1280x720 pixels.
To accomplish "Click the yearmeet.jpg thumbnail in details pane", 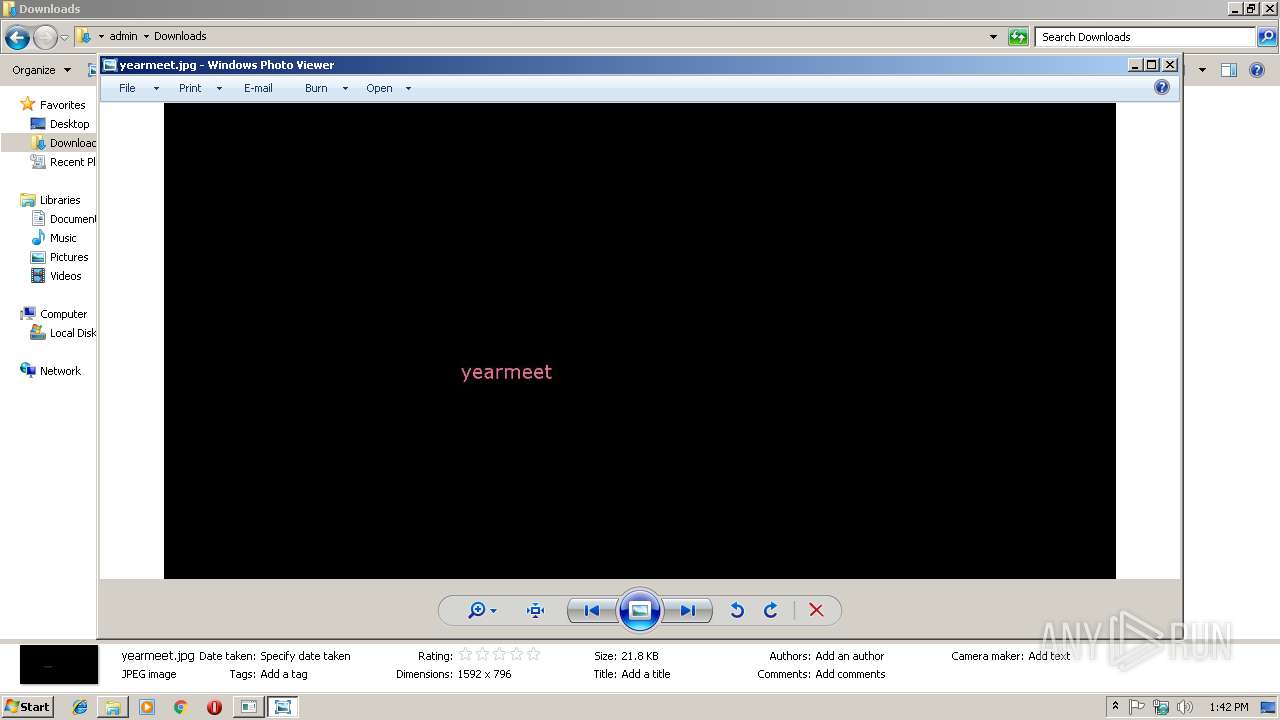I will pos(59,665).
